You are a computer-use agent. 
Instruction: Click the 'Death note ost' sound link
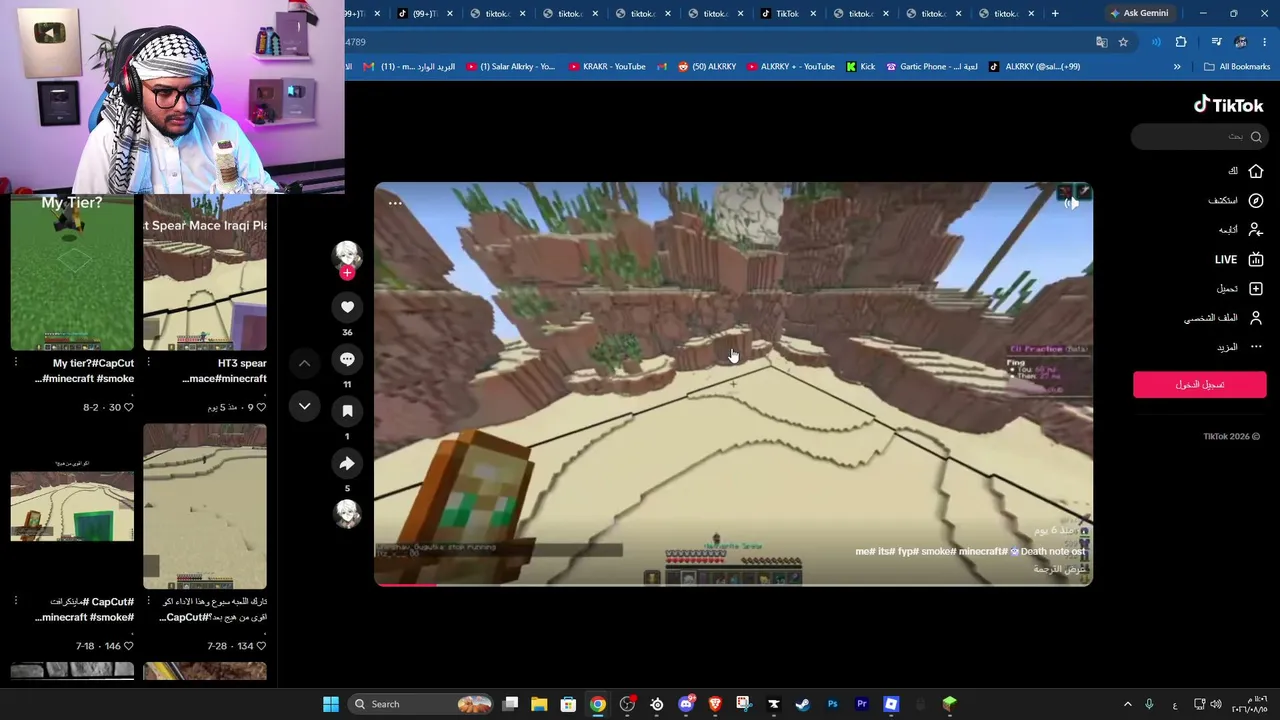coord(1046,551)
